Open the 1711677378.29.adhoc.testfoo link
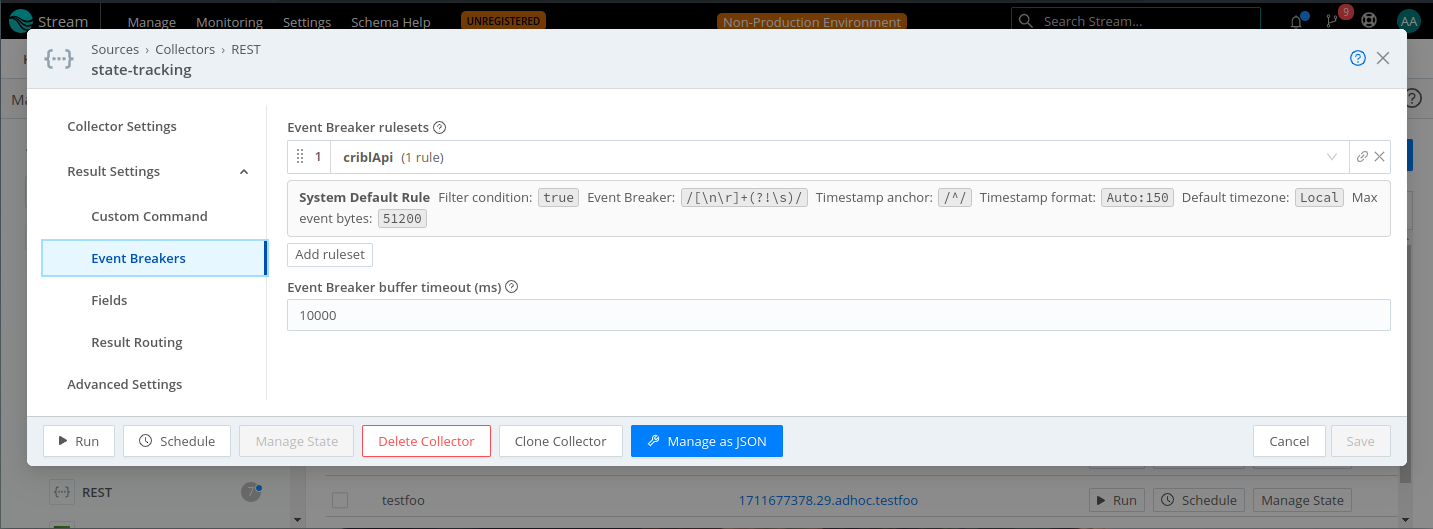This screenshot has height=529, width=1433. (x=828, y=500)
